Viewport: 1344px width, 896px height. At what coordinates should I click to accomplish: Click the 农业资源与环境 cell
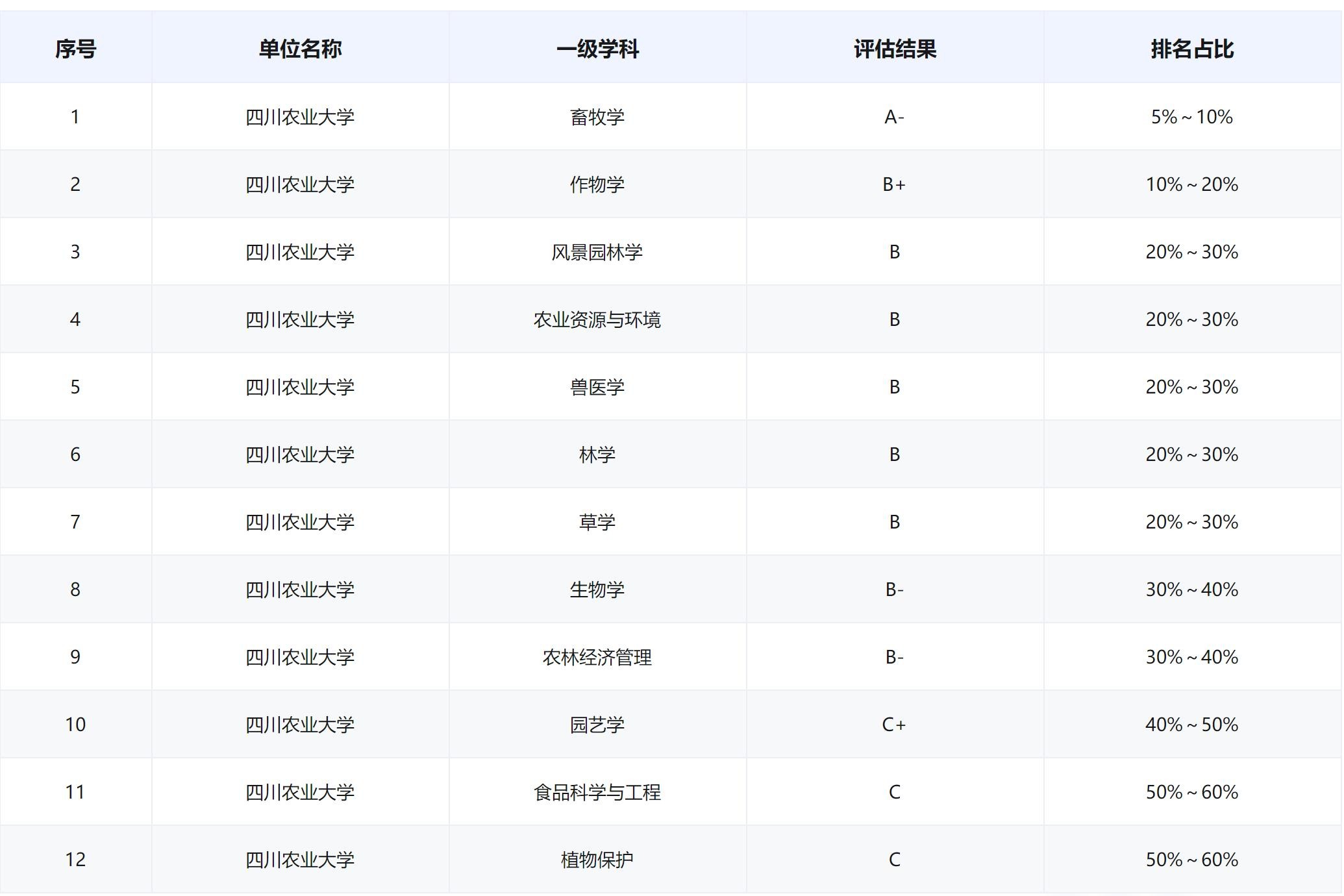[597, 319]
